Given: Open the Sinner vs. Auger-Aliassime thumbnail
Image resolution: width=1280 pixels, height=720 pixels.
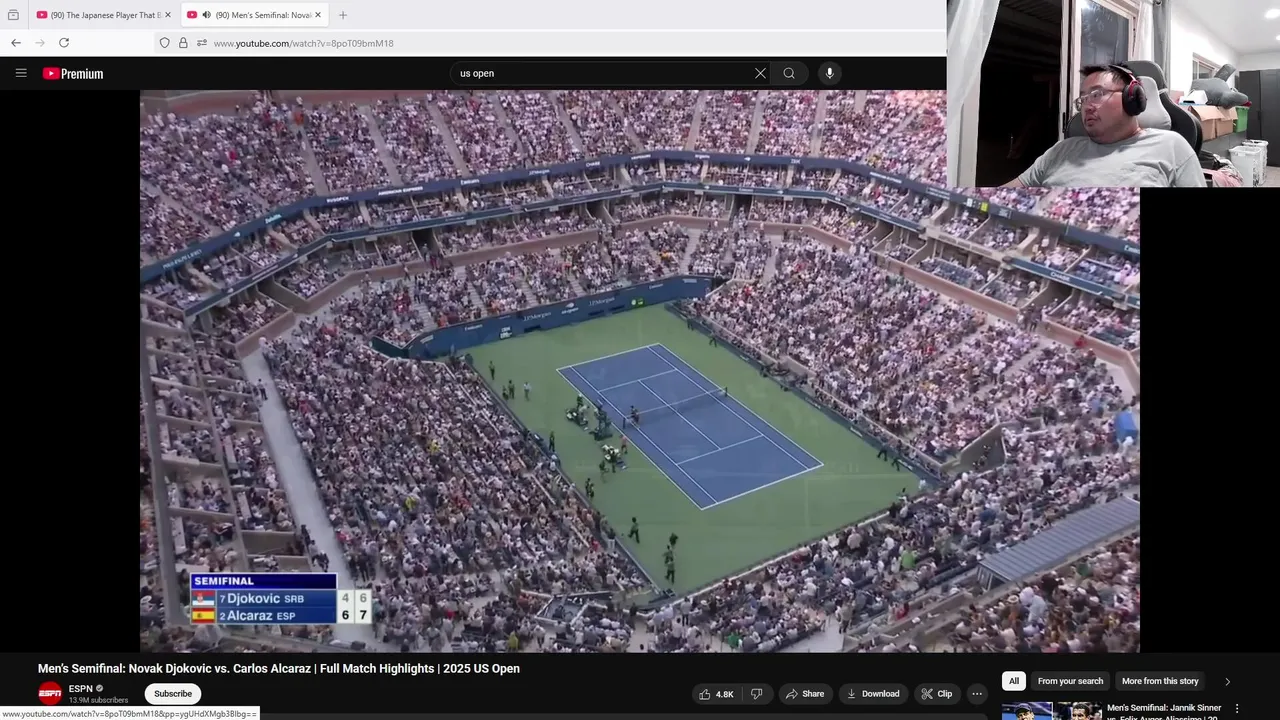Looking at the screenshot, I should pos(1052,711).
